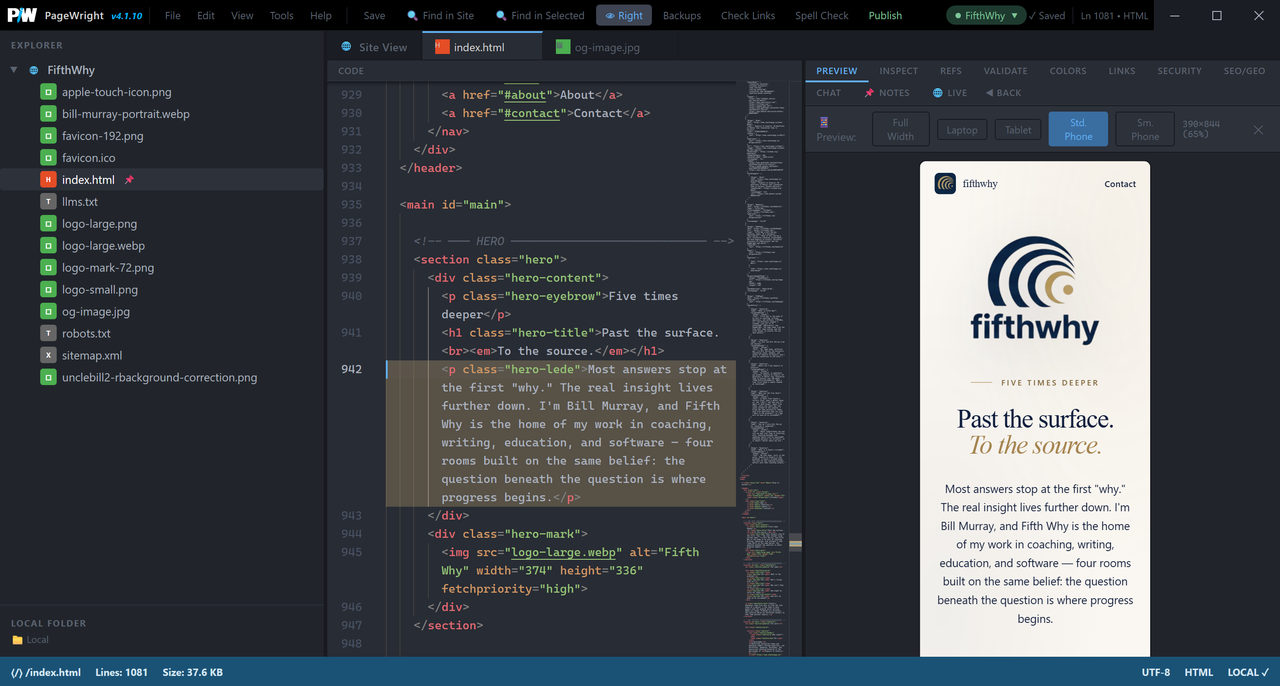Select the Std. Phone preview size
This screenshot has width=1280, height=686.
1078,130
